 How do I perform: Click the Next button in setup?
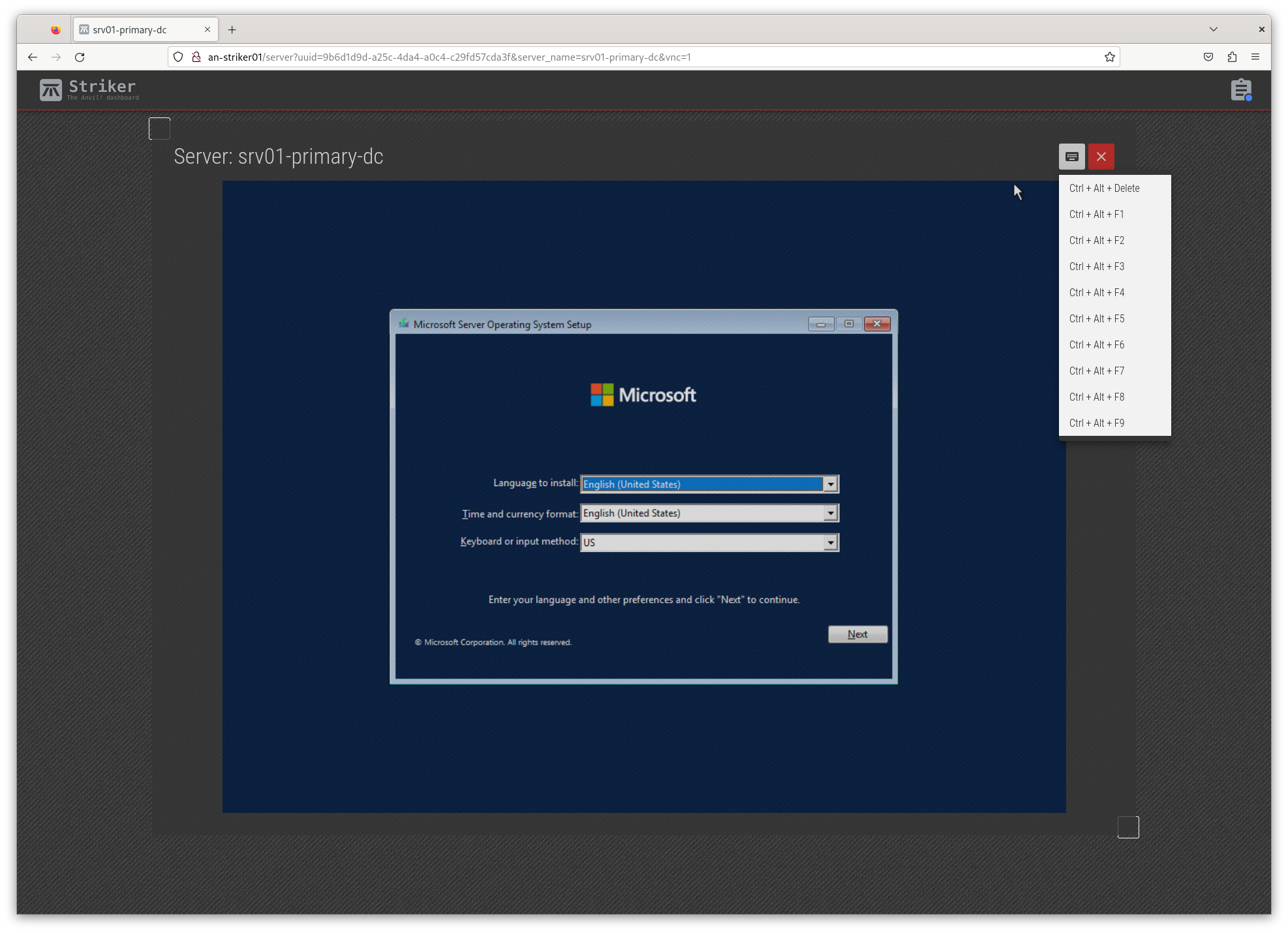857,634
